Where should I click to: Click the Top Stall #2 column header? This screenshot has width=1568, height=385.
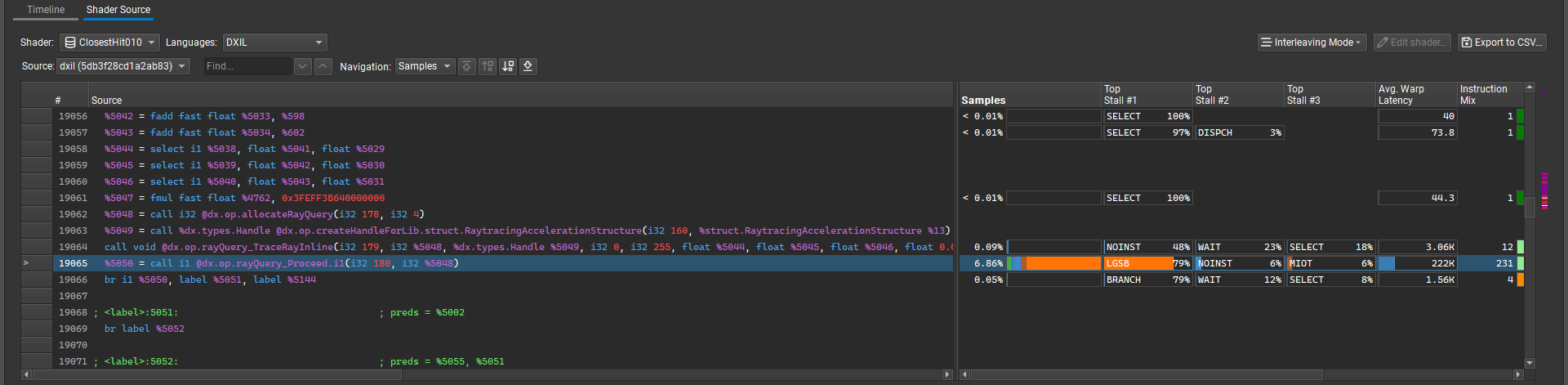[x=1238, y=95]
